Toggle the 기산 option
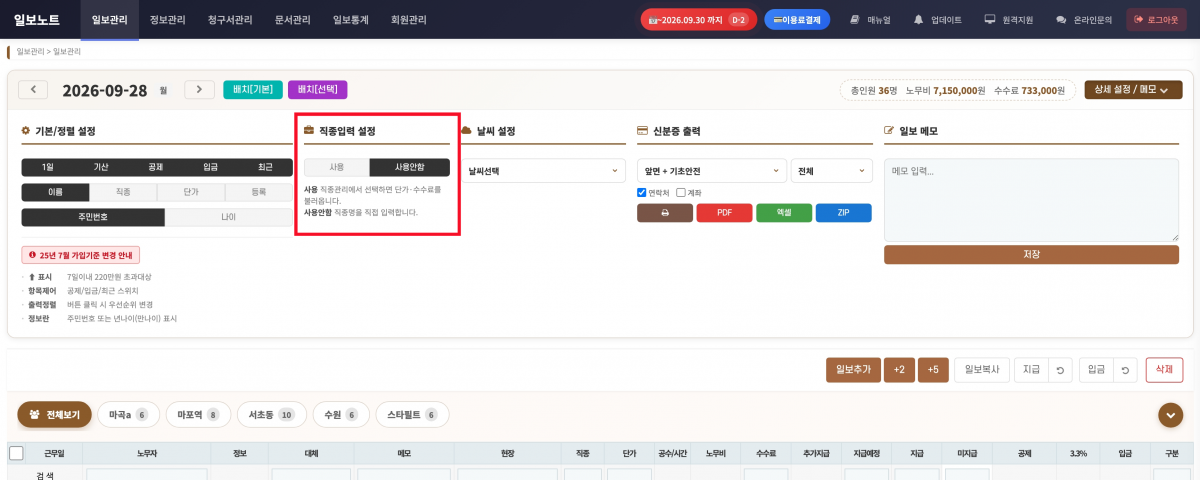The image size is (1200, 480). [x=101, y=167]
